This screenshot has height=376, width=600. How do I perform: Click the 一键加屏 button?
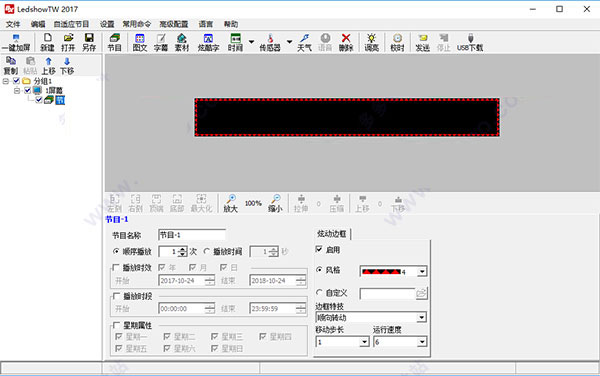(x=16, y=42)
